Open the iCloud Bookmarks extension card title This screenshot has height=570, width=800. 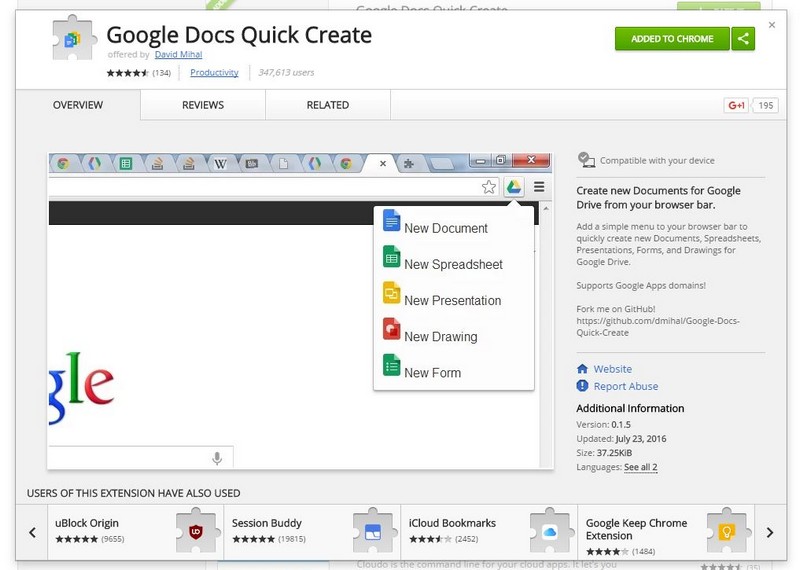452,523
